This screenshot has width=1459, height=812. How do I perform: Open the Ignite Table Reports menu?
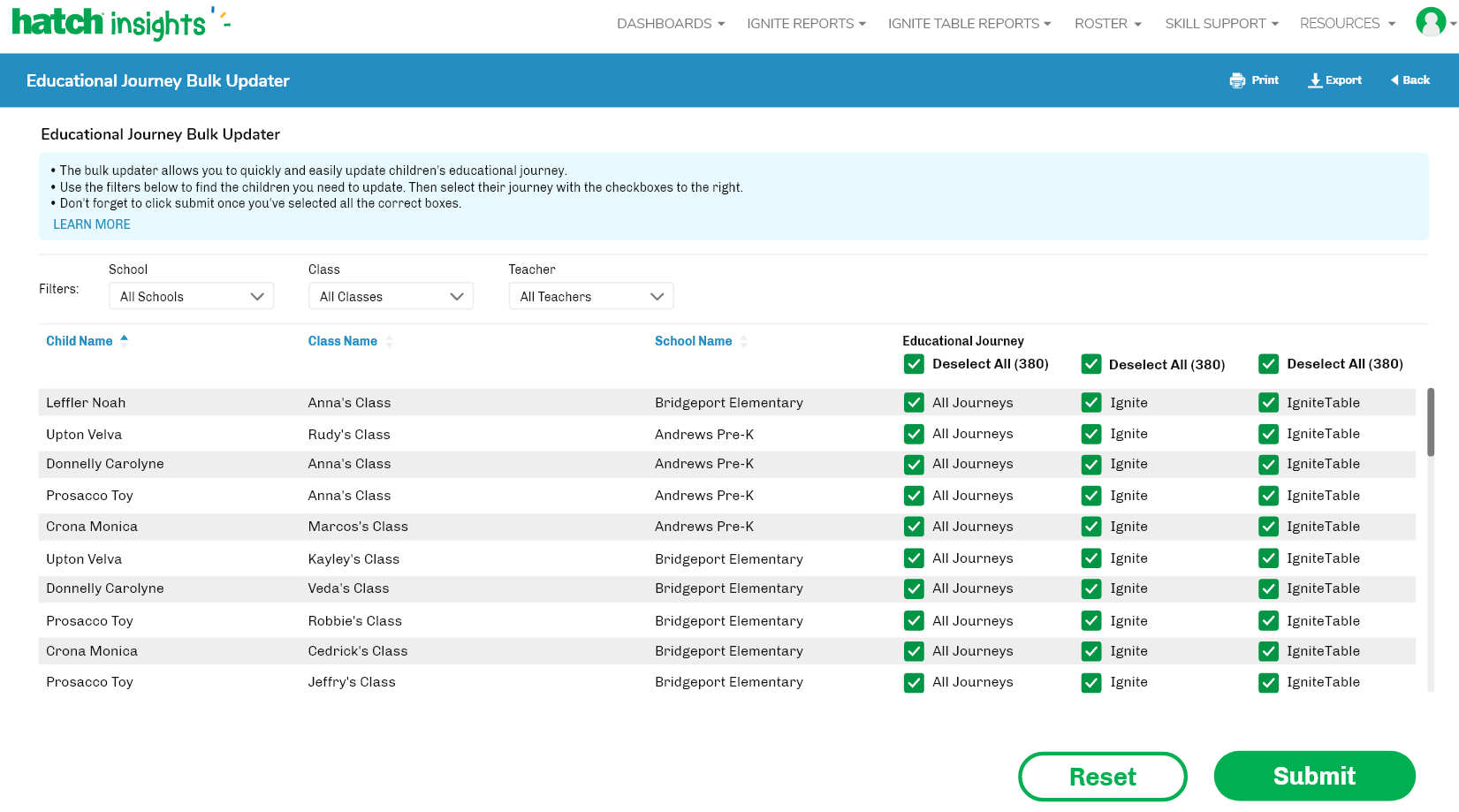coord(969,24)
